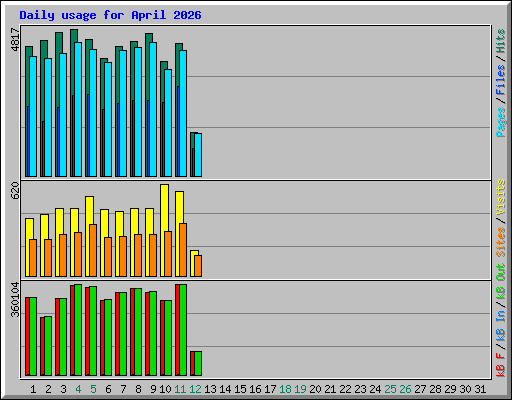Click day 23 on the x-axis

360,389
